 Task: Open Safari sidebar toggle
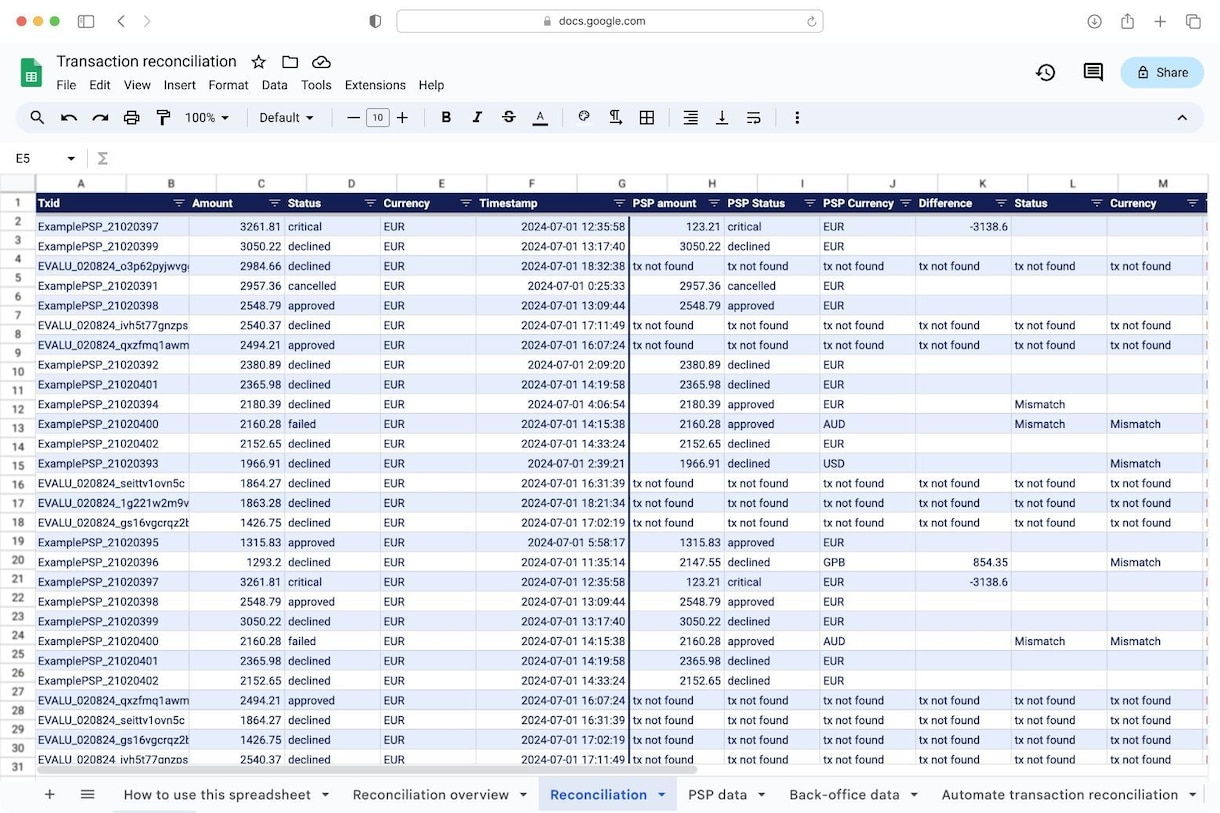click(86, 21)
